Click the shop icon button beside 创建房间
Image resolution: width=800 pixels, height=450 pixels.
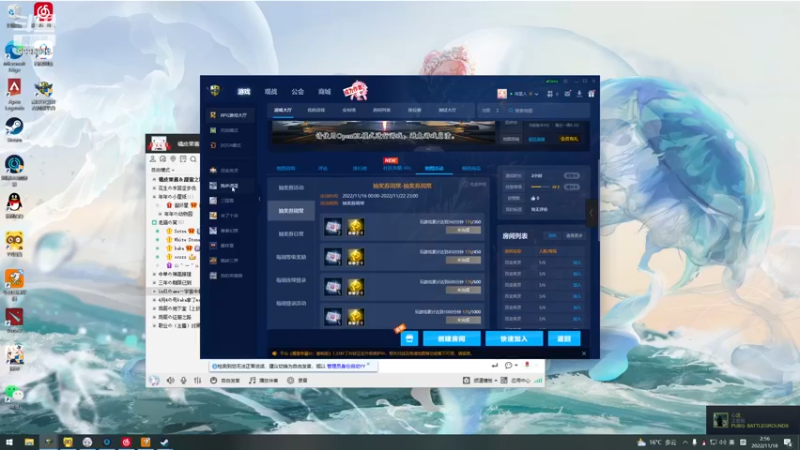409,338
